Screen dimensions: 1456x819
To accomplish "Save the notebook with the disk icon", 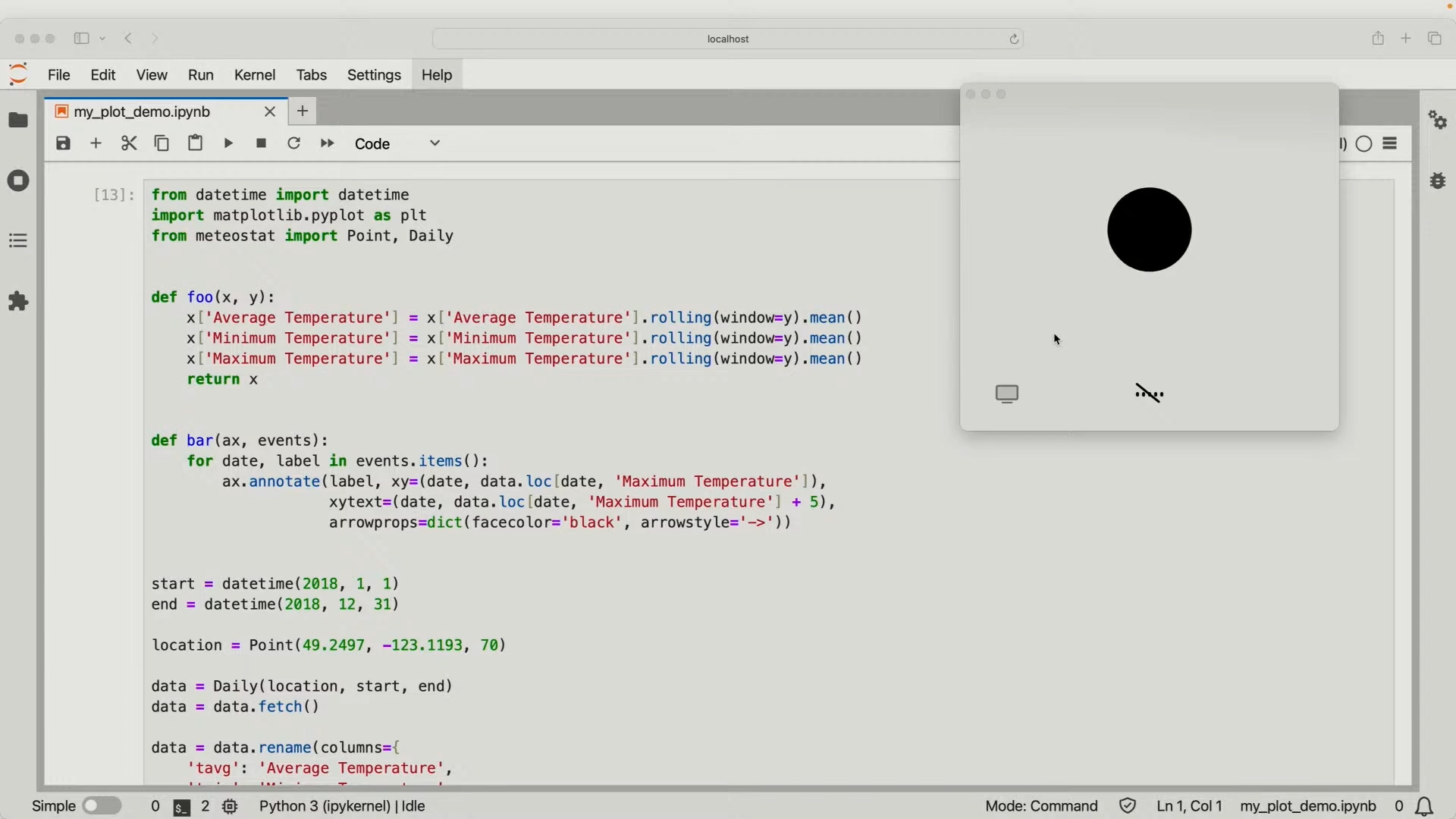I will click(x=64, y=143).
